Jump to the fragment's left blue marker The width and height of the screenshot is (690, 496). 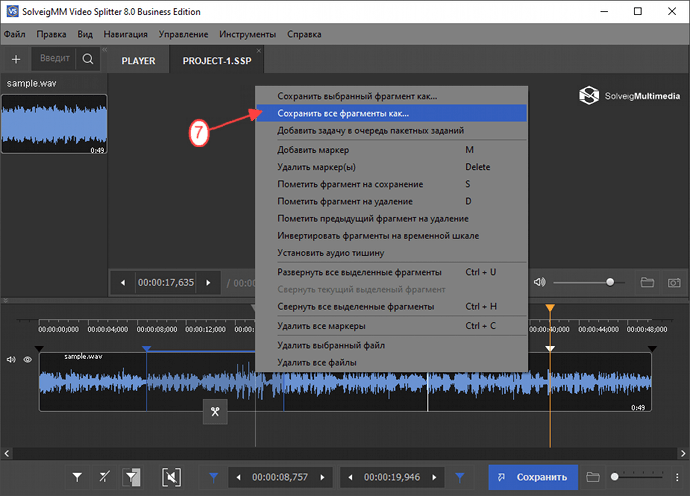(x=213, y=477)
